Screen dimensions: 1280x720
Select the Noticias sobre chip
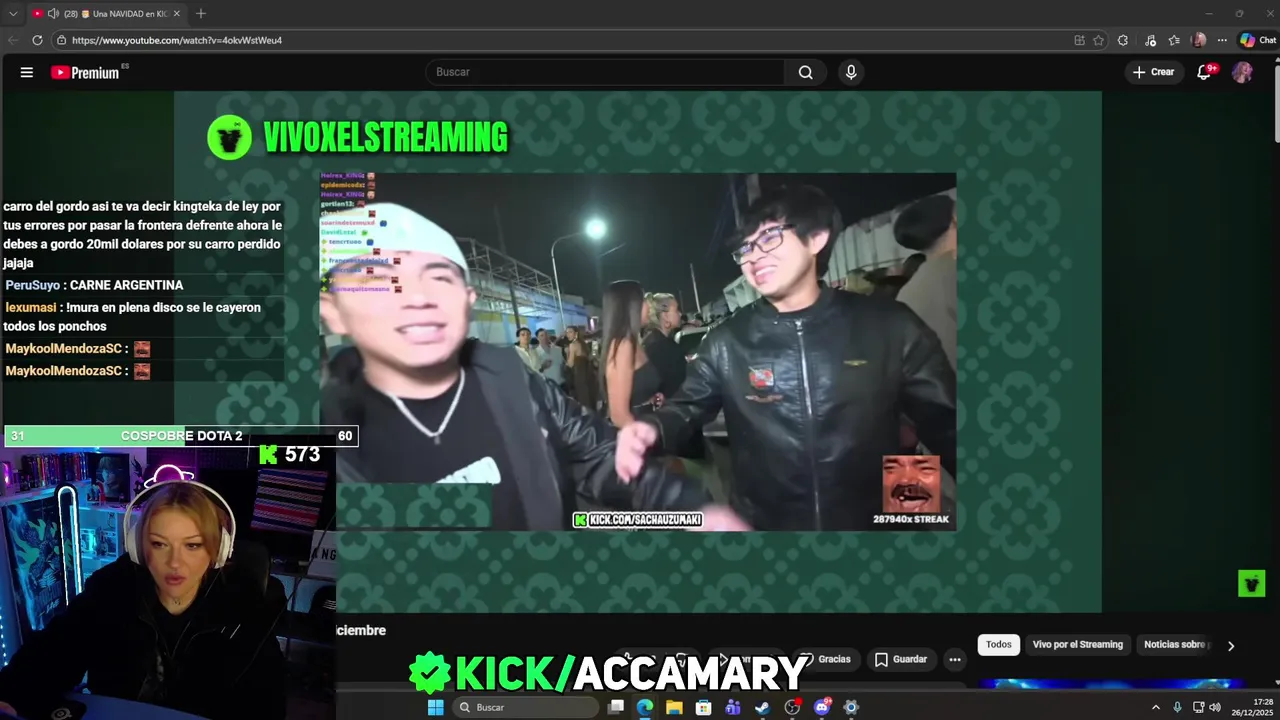pyautogui.click(x=1176, y=644)
